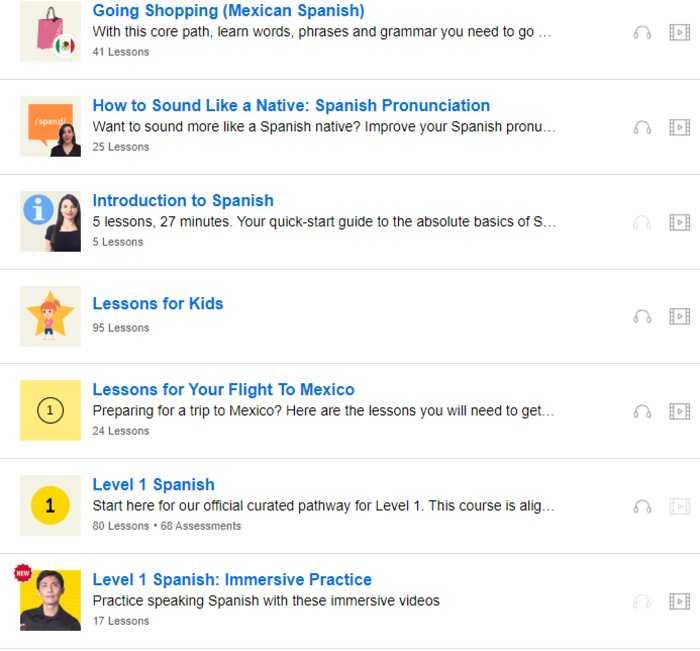
Task: Click the shopping bag course thumbnail
Action: coord(50,31)
